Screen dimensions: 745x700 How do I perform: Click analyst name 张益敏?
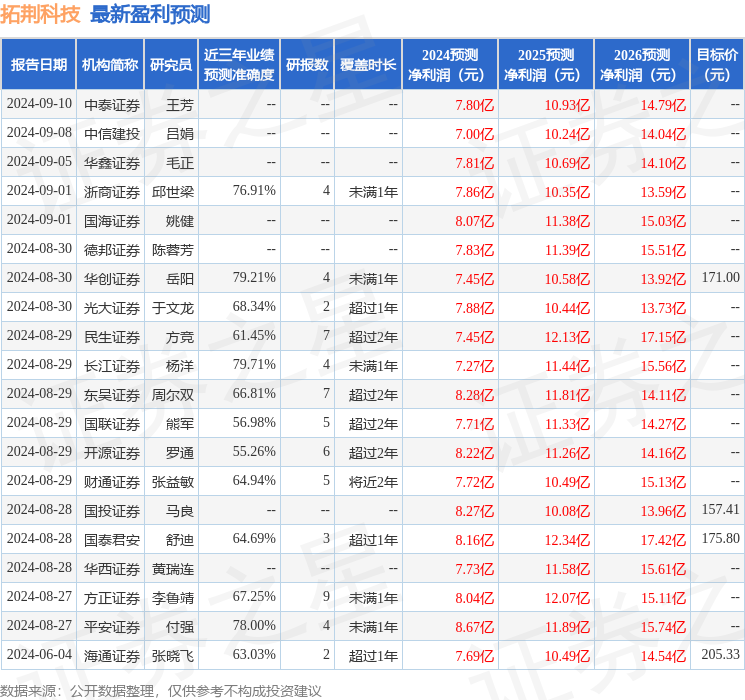173,482
